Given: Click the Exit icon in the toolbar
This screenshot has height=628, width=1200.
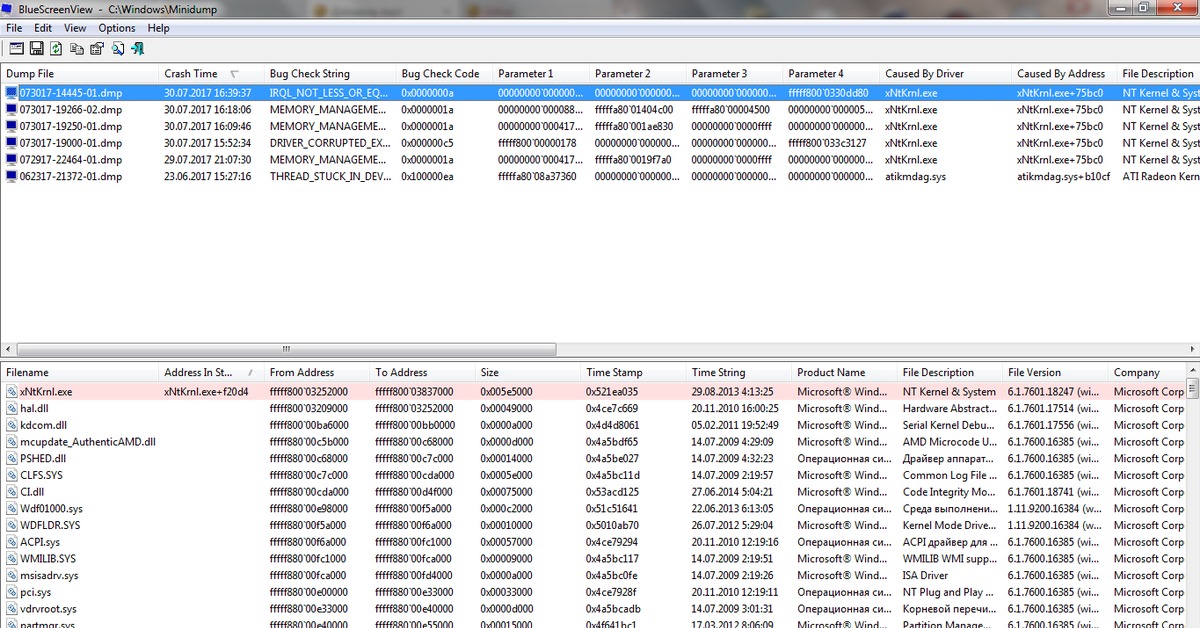Looking at the screenshot, I should coord(137,48).
